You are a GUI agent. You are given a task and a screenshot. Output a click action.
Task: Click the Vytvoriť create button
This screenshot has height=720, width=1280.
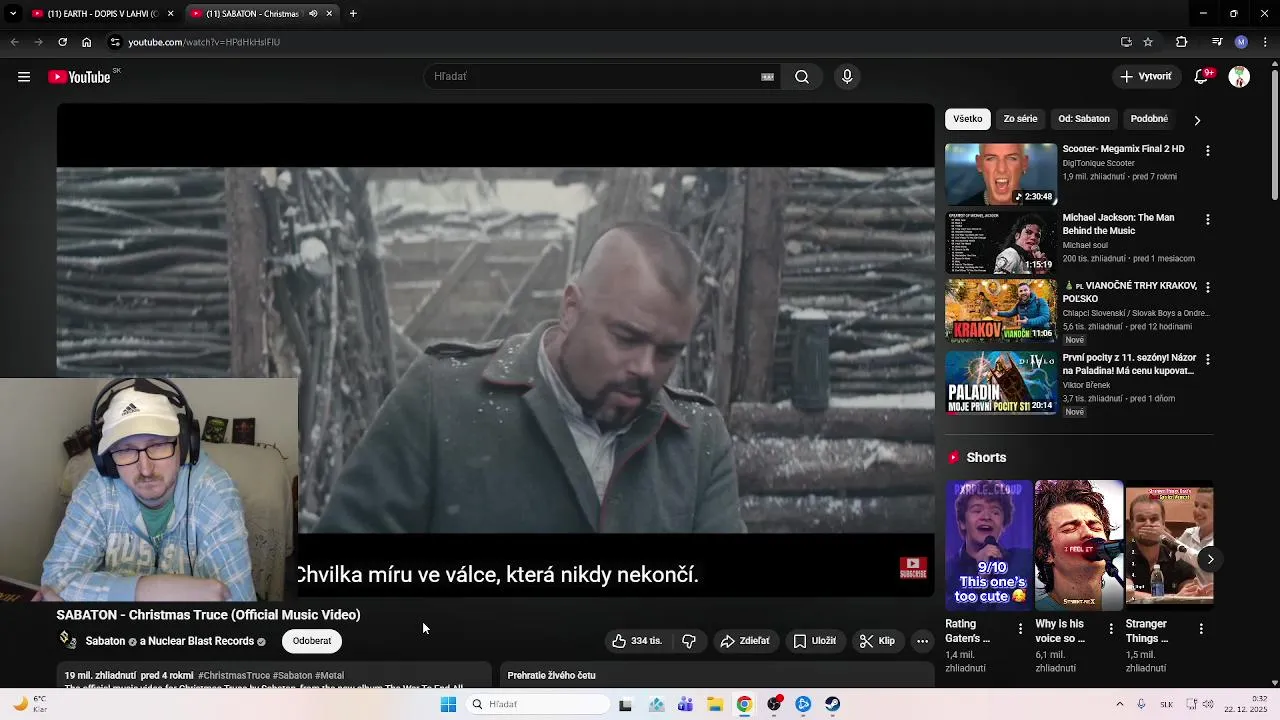click(x=1146, y=77)
